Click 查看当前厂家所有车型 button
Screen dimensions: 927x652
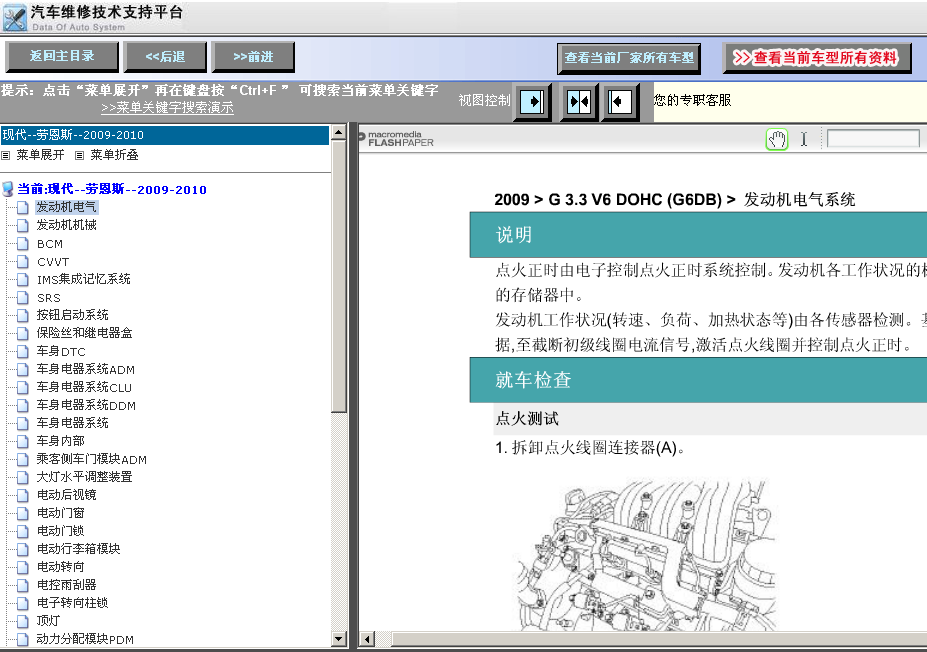(629, 58)
